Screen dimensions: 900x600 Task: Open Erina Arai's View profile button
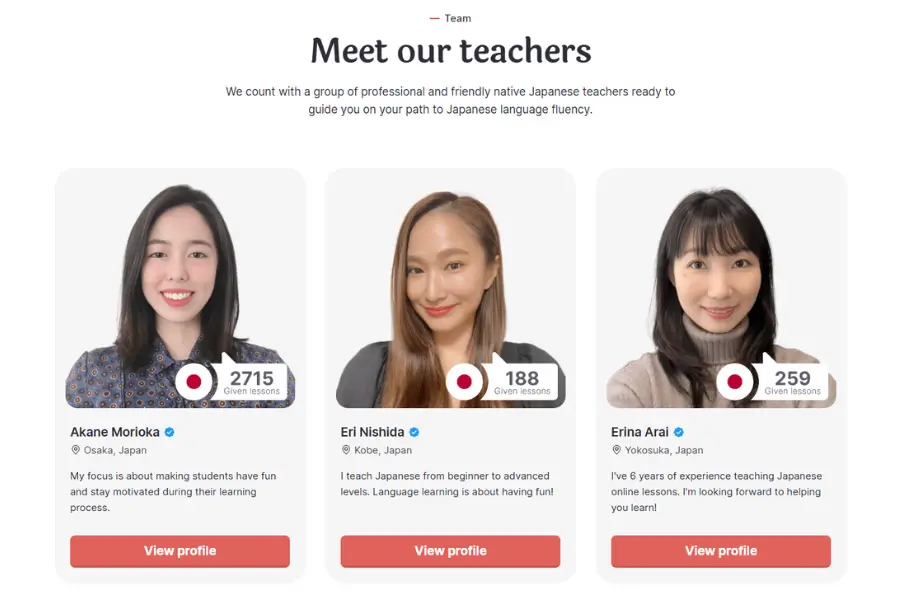tap(721, 551)
